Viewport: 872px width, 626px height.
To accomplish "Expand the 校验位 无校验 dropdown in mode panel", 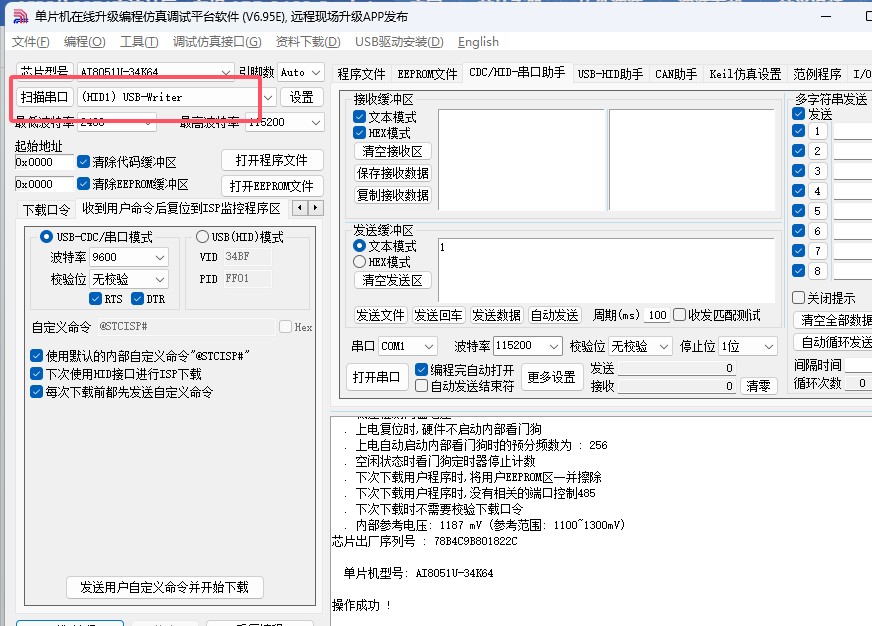I will click(160, 279).
